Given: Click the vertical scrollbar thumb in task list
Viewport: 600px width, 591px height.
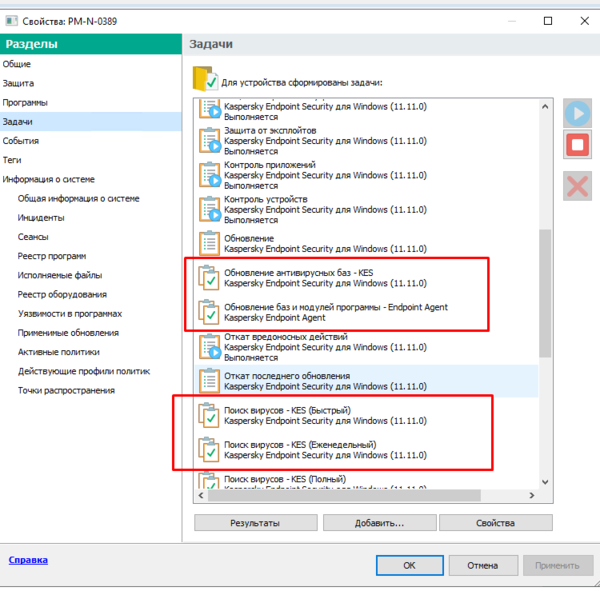Looking at the screenshot, I should [x=545, y=293].
